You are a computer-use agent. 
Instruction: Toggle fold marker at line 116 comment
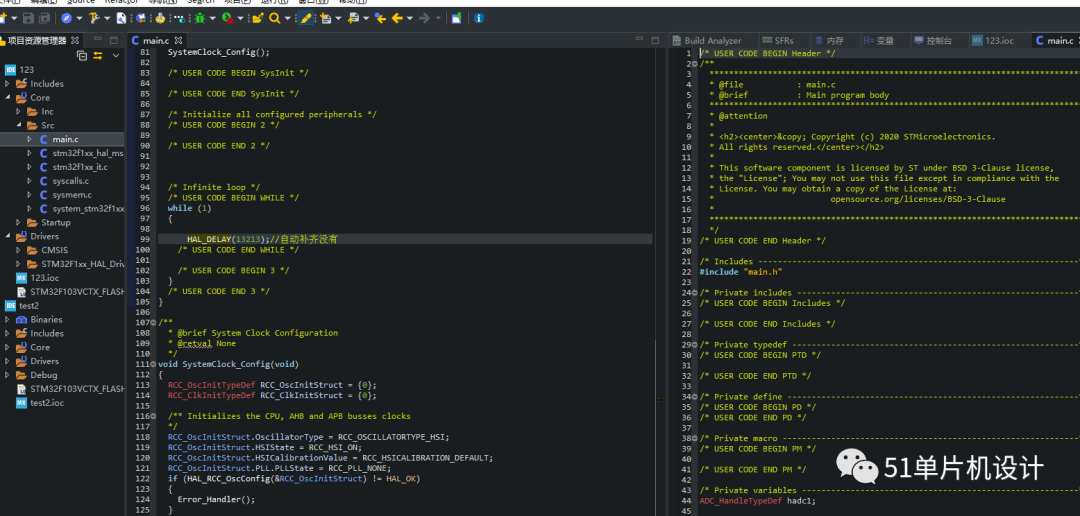(x=155, y=416)
